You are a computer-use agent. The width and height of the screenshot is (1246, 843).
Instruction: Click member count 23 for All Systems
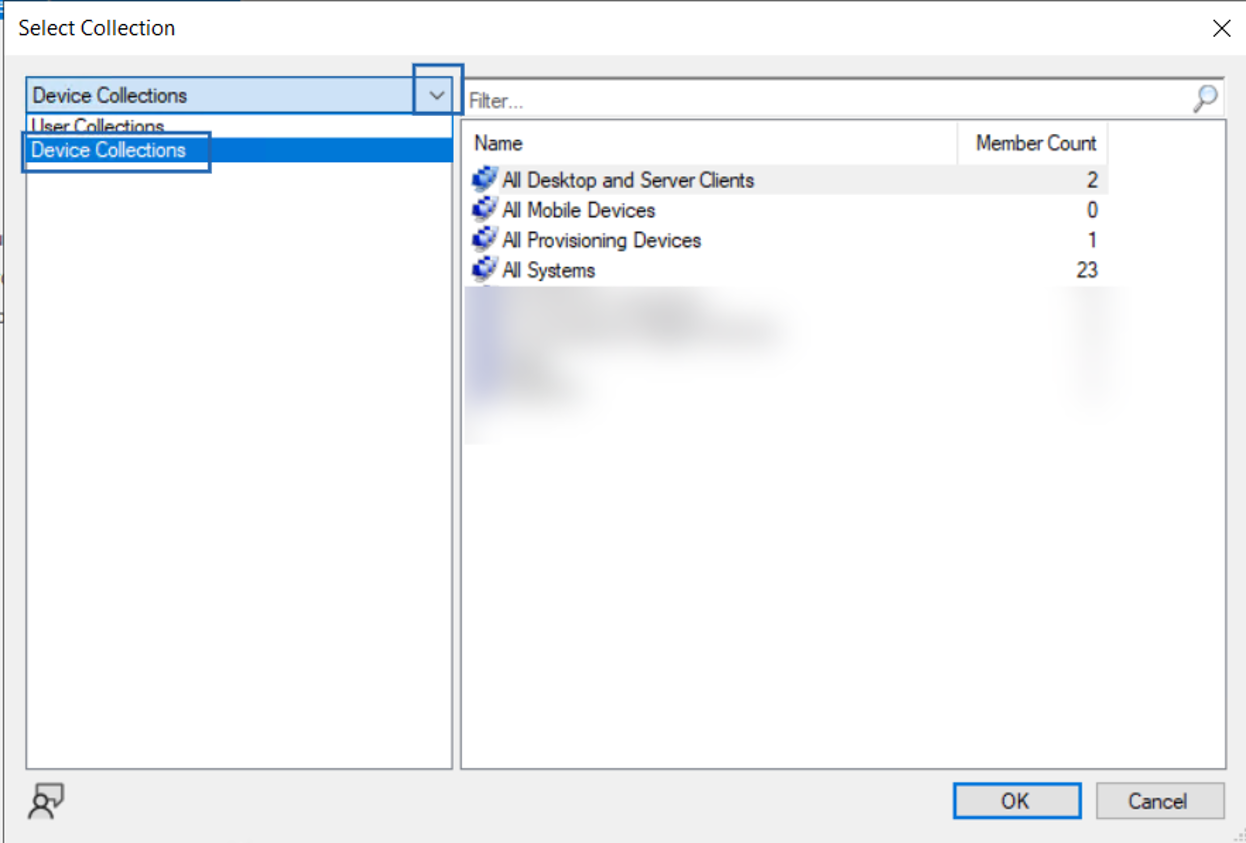[x=1086, y=270]
